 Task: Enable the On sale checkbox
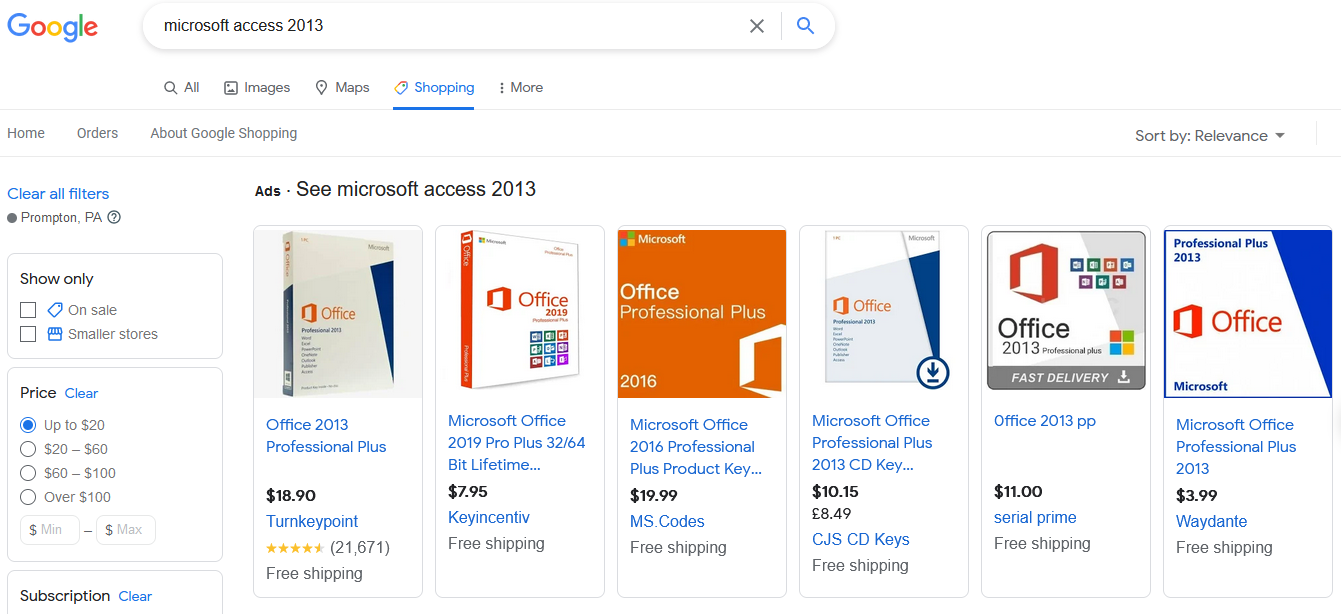pyautogui.click(x=28, y=310)
